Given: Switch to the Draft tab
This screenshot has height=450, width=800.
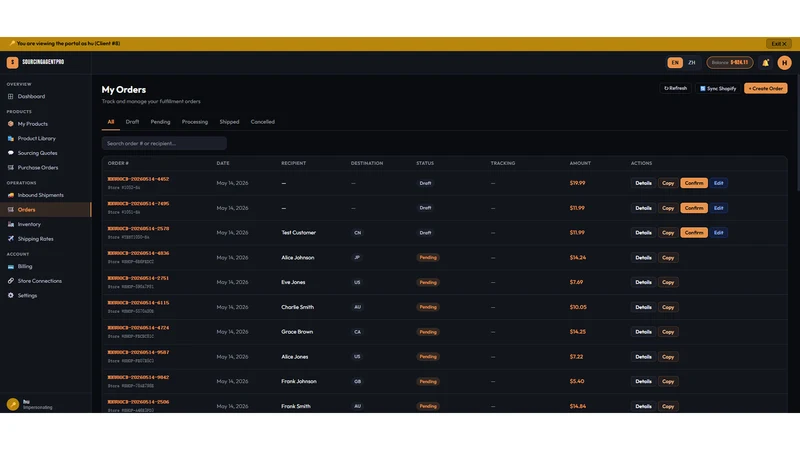Looking at the screenshot, I should point(132,122).
